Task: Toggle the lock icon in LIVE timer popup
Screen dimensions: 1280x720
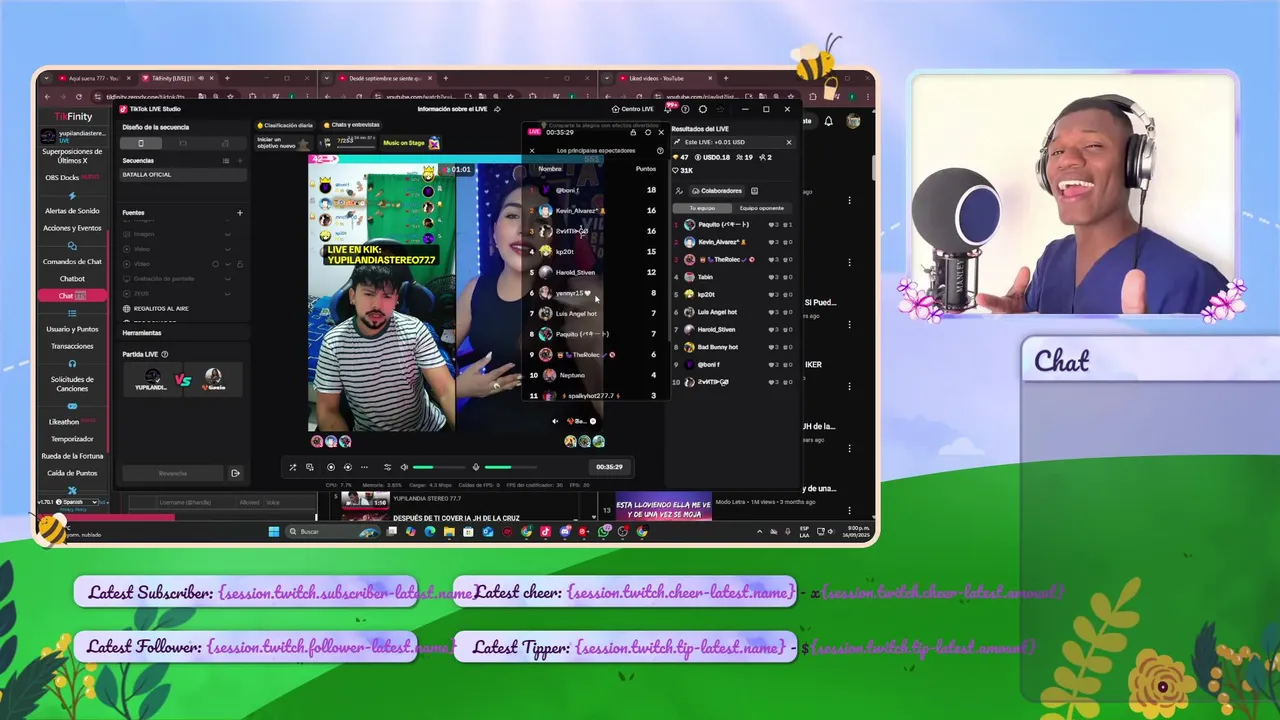Action: pyautogui.click(x=633, y=132)
